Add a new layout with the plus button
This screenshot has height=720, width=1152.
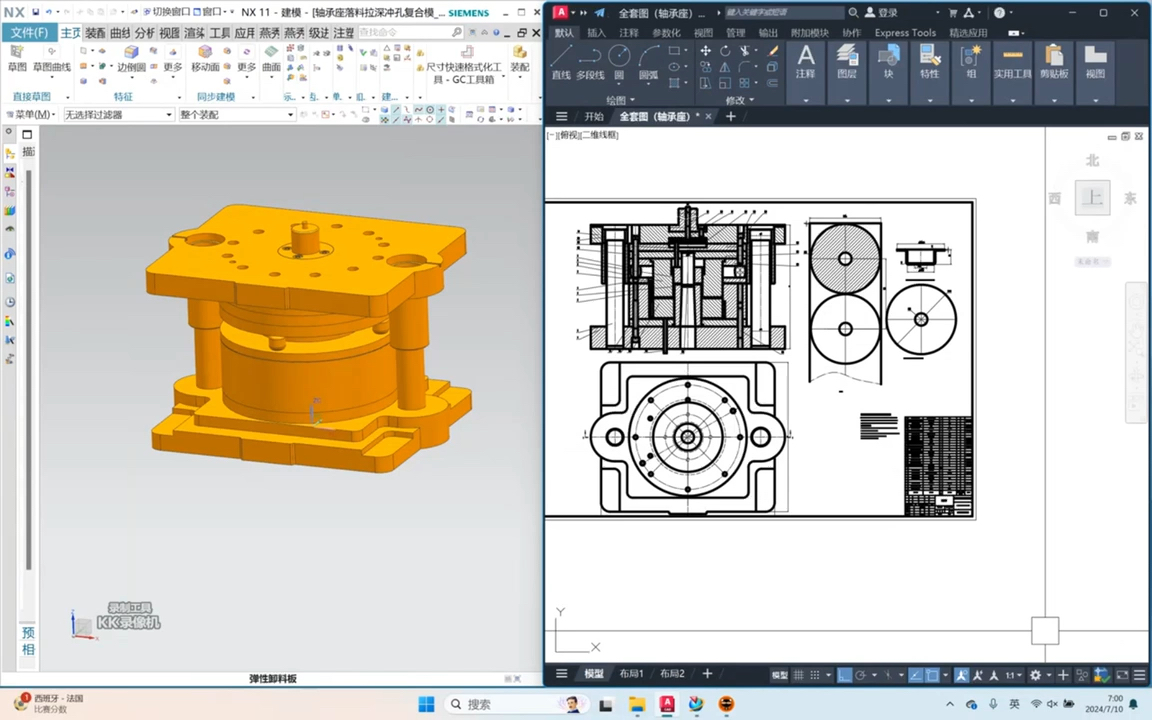click(707, 674)
